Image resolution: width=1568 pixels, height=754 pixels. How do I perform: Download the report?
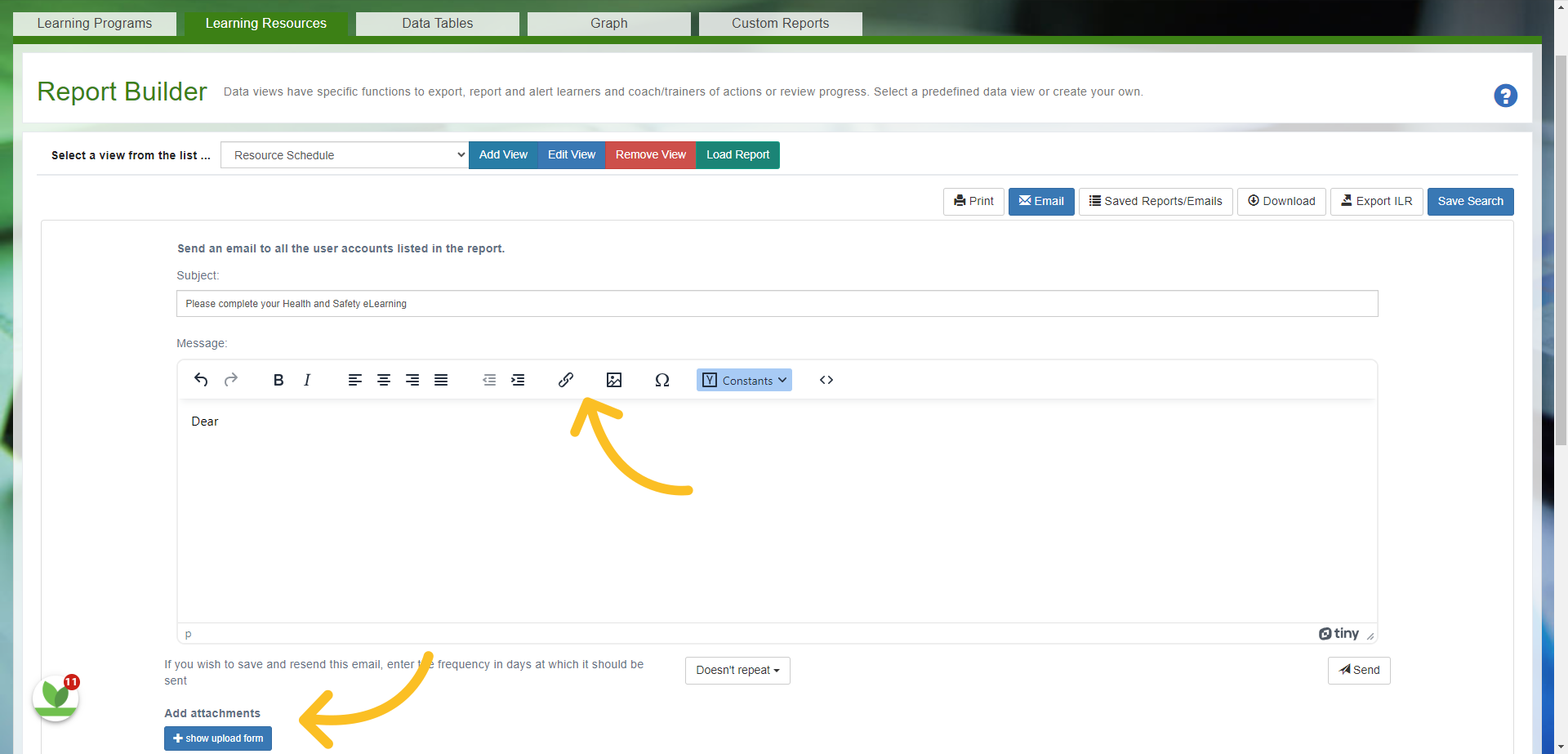(x=1281, y=202)
